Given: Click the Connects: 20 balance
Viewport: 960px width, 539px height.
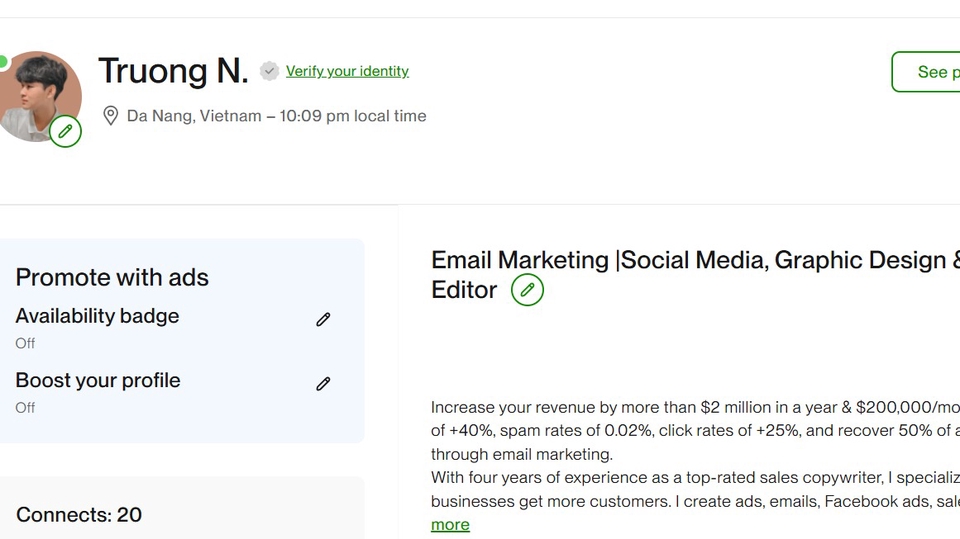Looking at the screenshot, I should [x=79, y=515].
